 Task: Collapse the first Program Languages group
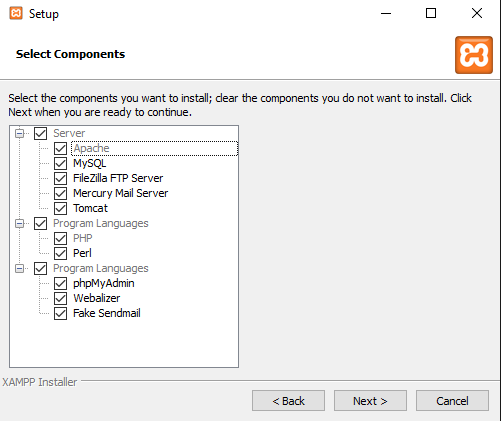click(20, 223)
